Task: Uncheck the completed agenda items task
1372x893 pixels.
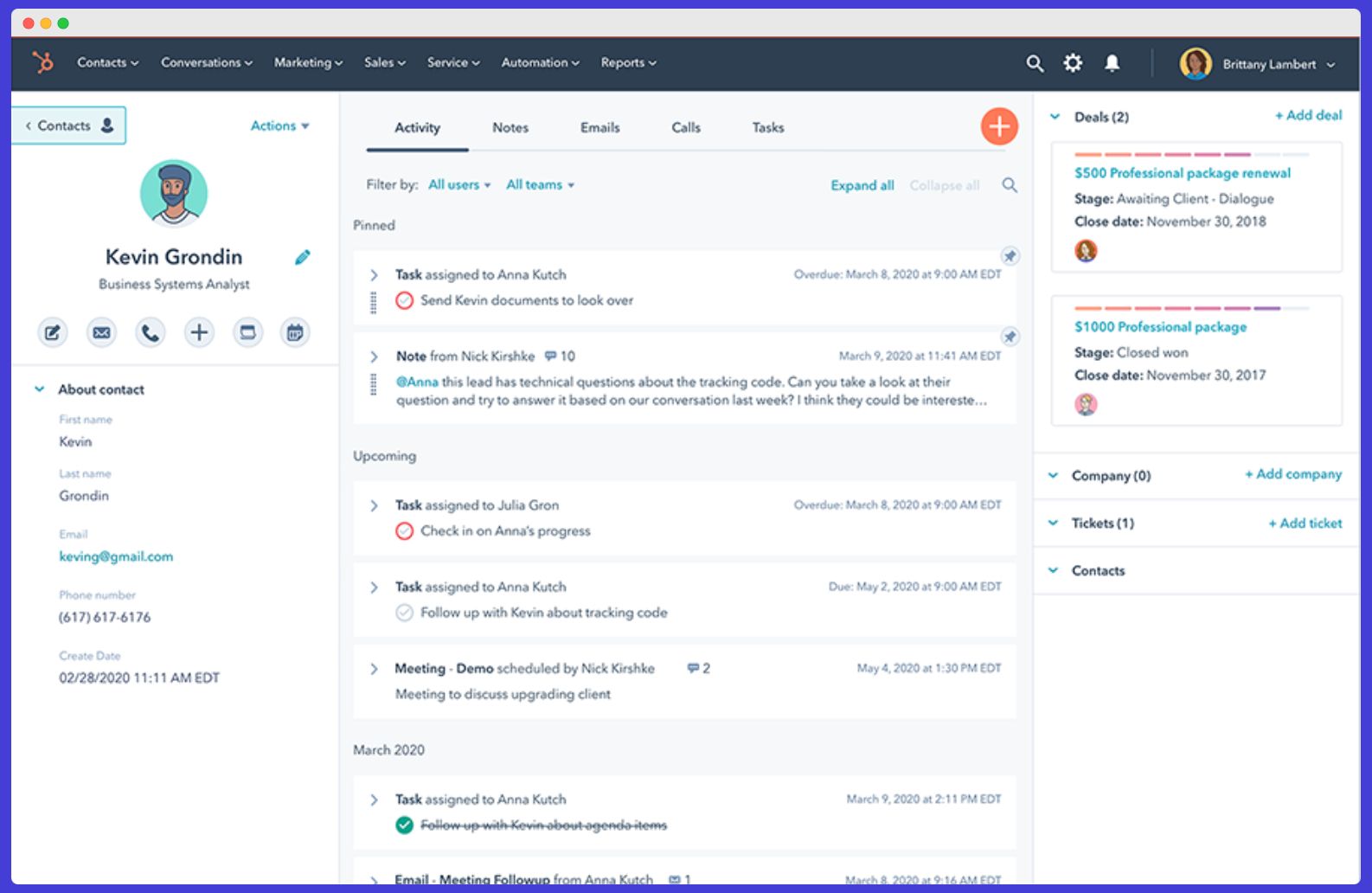Action: point(404,826)
